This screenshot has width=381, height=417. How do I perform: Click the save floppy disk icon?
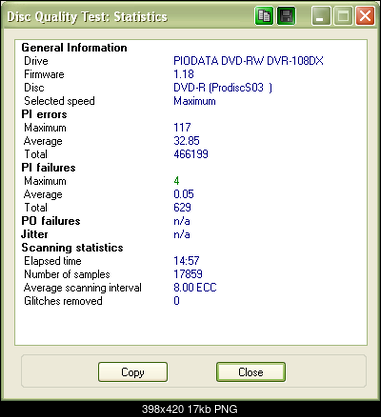286,16
